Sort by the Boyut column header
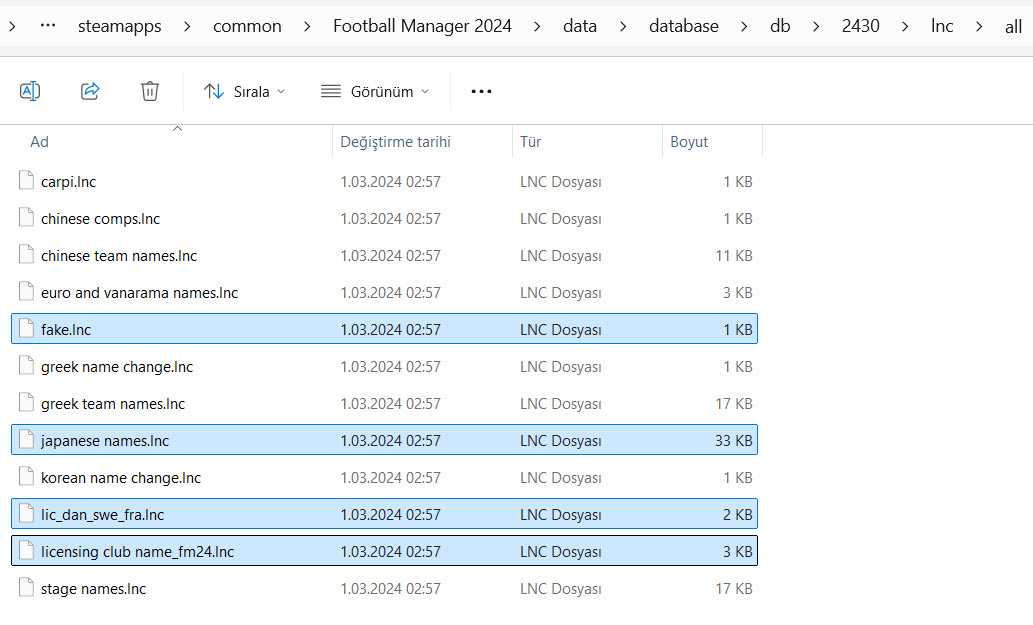 [689, 142]
